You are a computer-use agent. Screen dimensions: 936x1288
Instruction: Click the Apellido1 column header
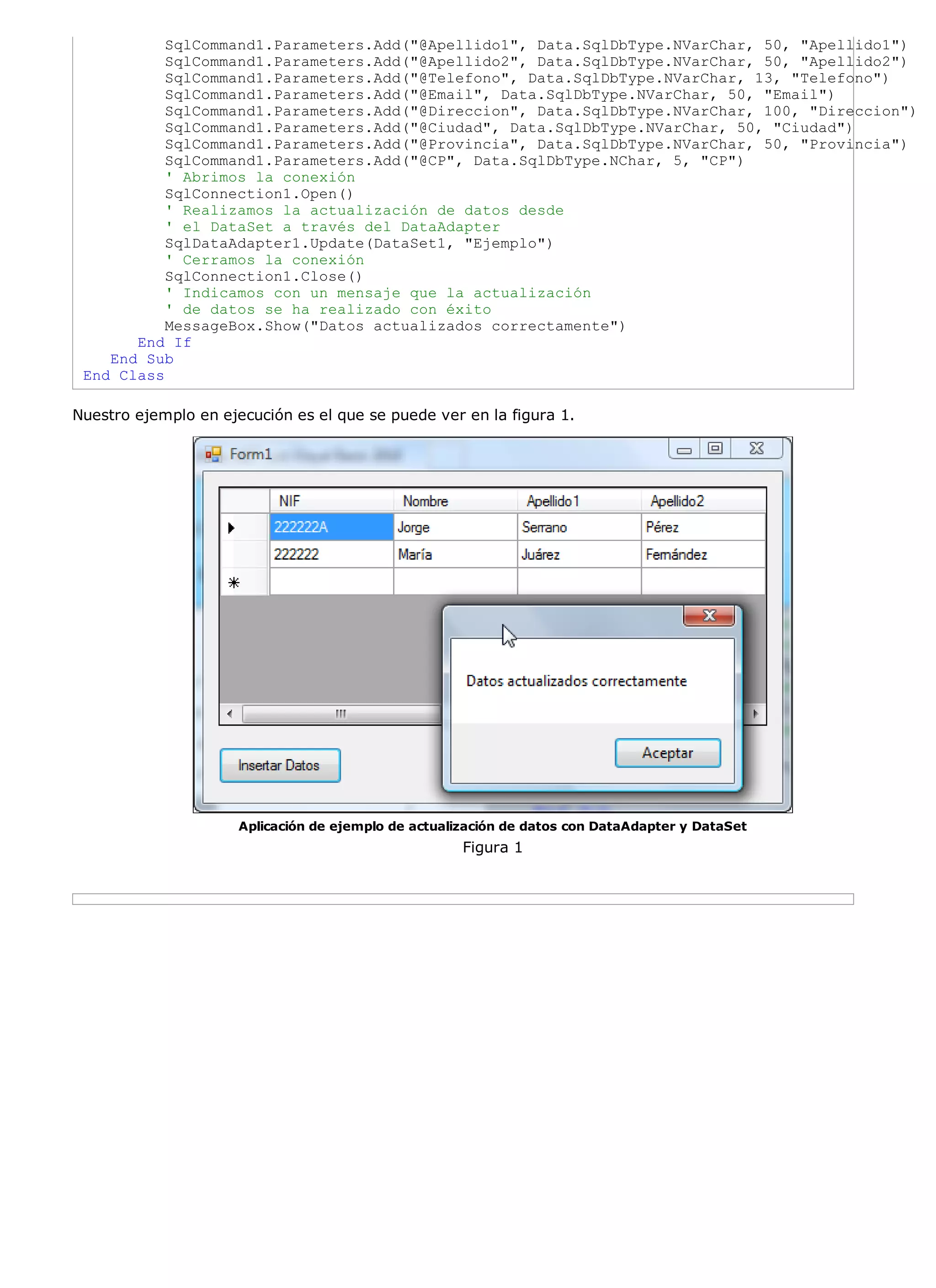coord(579,501)
